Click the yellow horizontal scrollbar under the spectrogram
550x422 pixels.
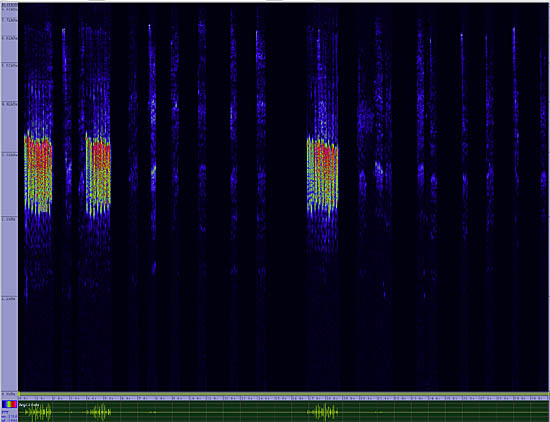click(x=283, y=394)
